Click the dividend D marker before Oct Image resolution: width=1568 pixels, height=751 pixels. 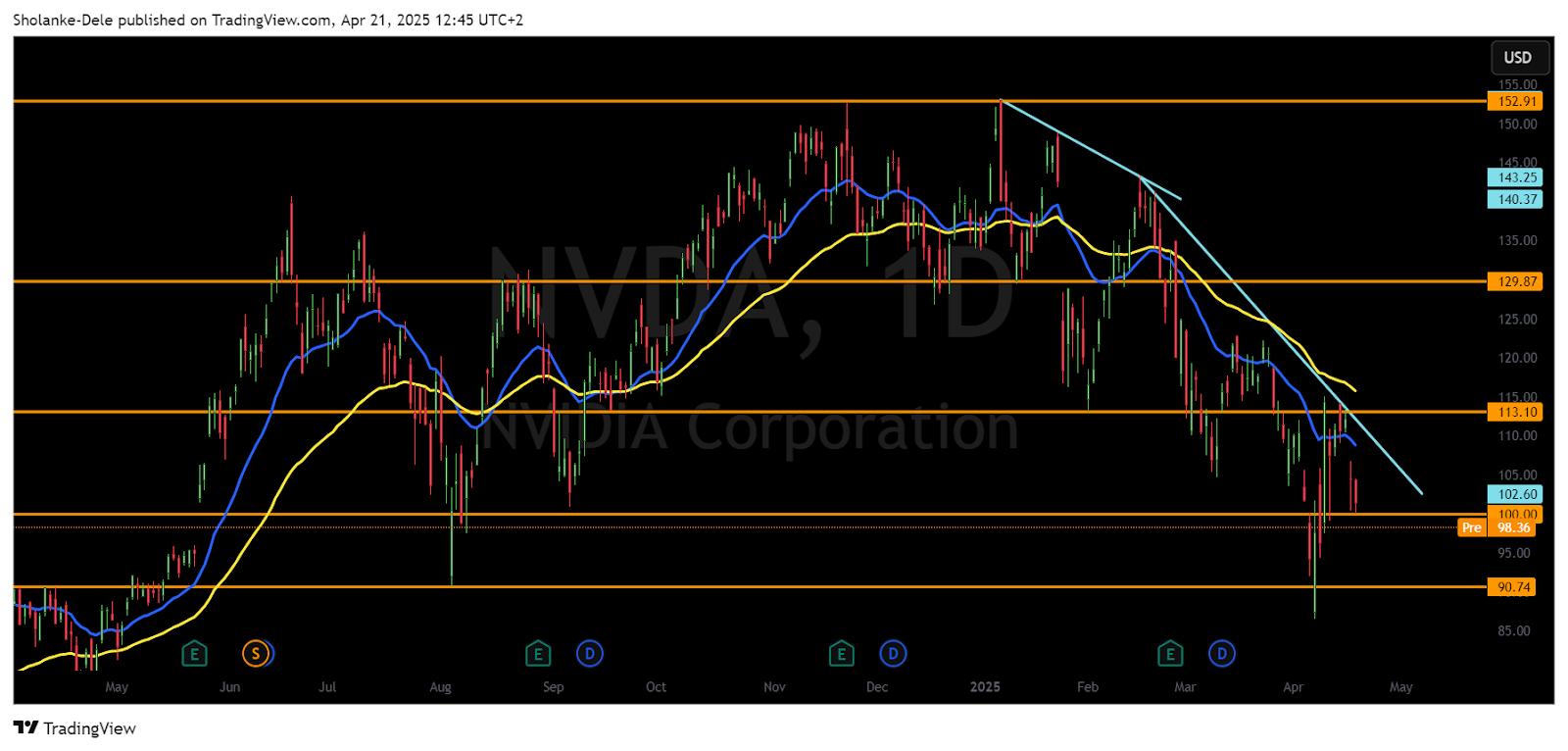point(589,653)
